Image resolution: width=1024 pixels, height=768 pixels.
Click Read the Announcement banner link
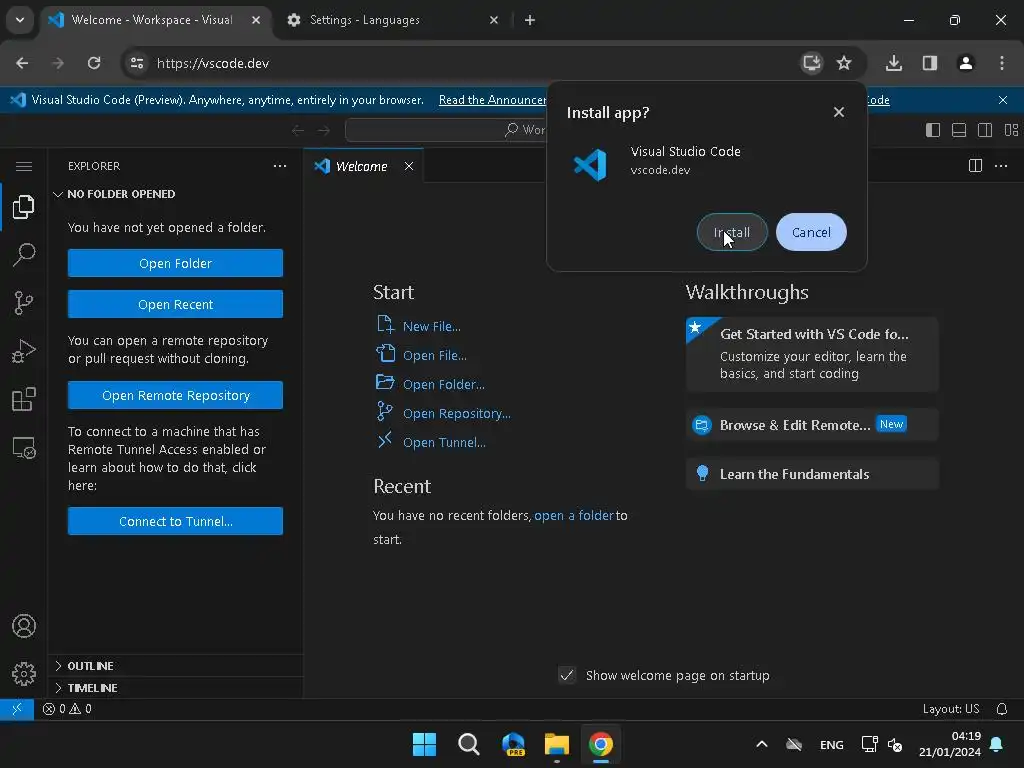(x=492, y=100)
